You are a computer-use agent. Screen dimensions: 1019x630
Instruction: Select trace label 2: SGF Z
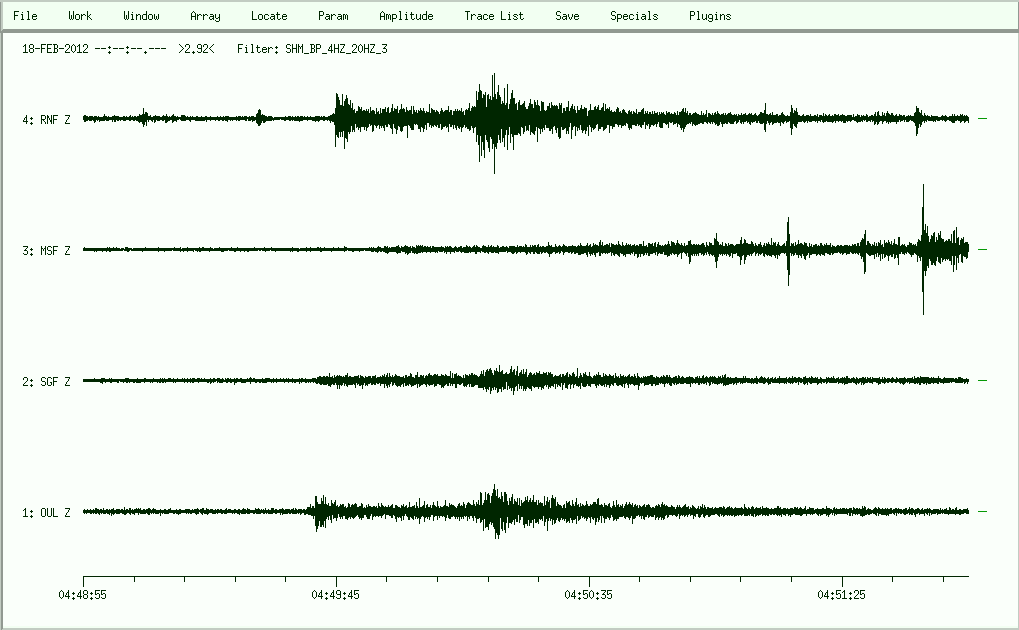pos(46,382)
